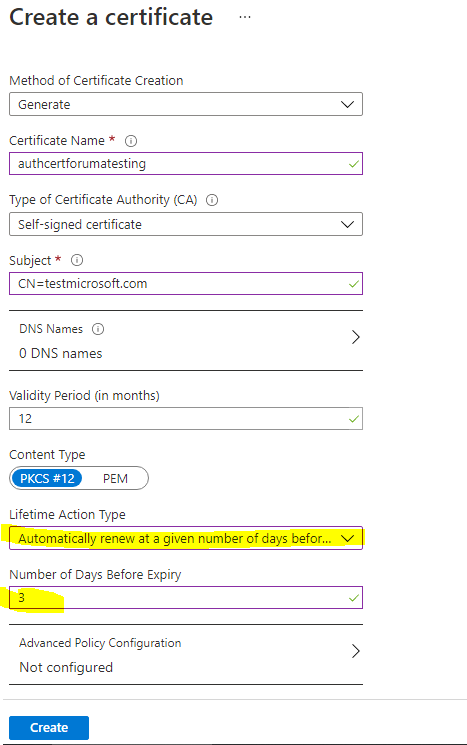
Task: Select PKCS #12 content type
Action: pos(47,478)
